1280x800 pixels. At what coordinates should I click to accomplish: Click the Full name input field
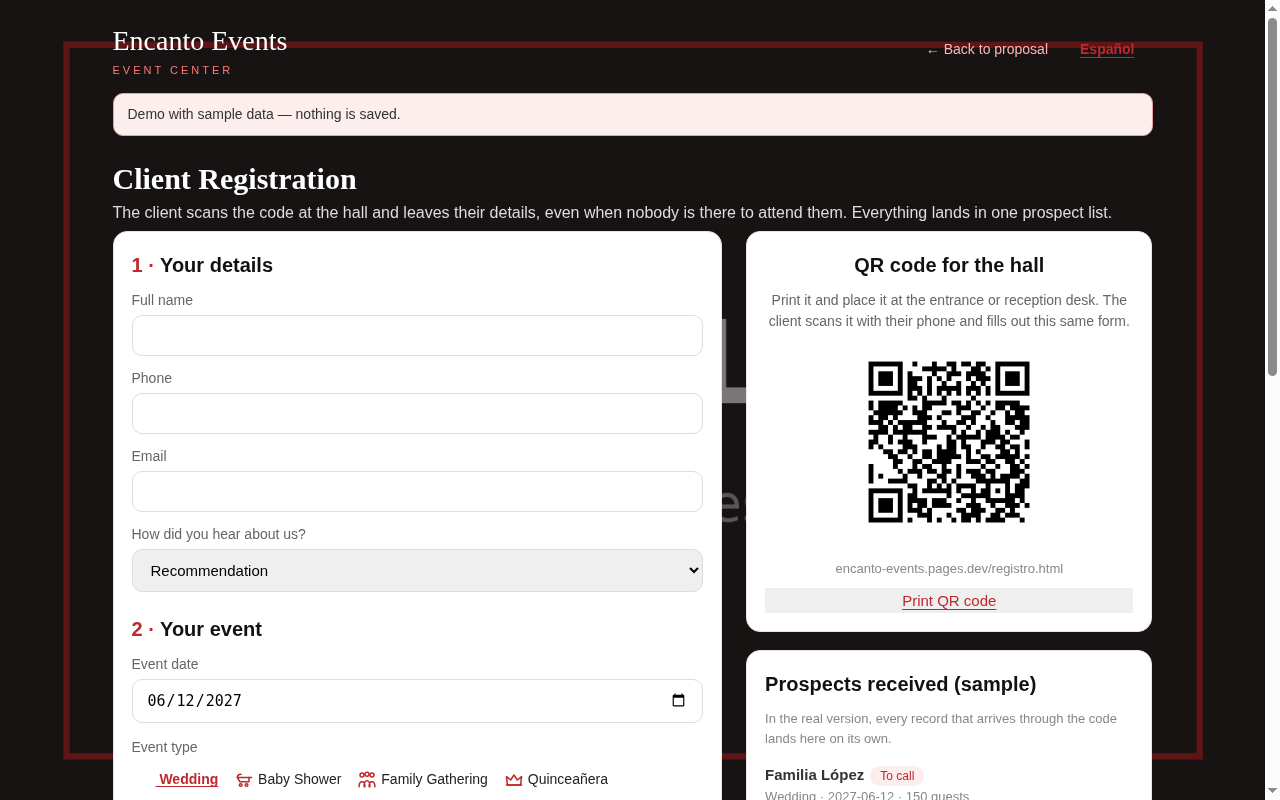click(417, 335)
